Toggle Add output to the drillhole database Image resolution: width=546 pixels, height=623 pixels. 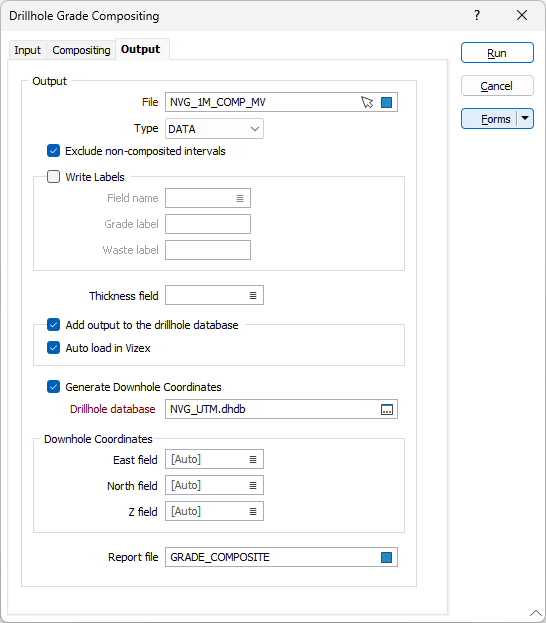tap(53, 325)
